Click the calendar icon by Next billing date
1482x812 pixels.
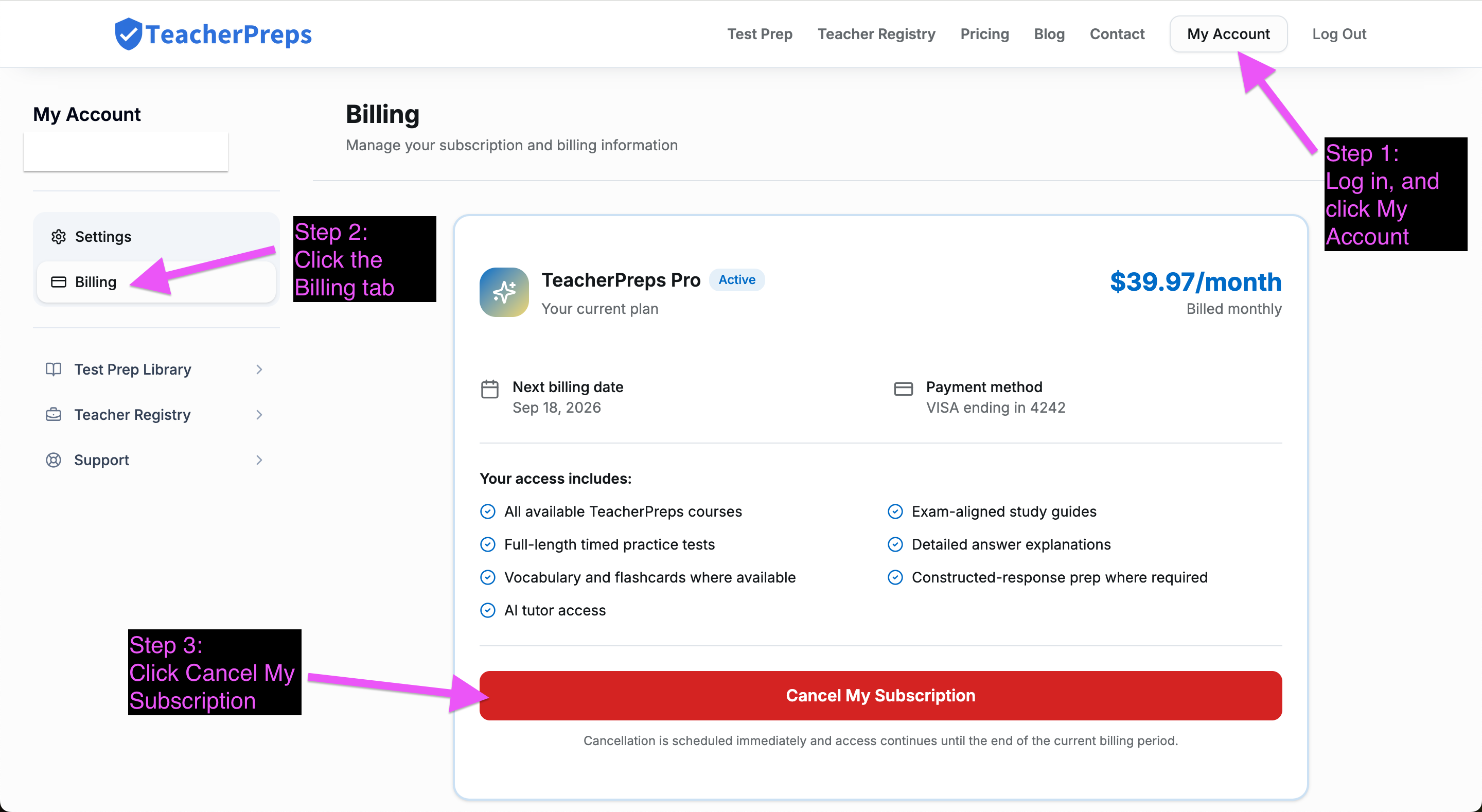click(489, 389)
